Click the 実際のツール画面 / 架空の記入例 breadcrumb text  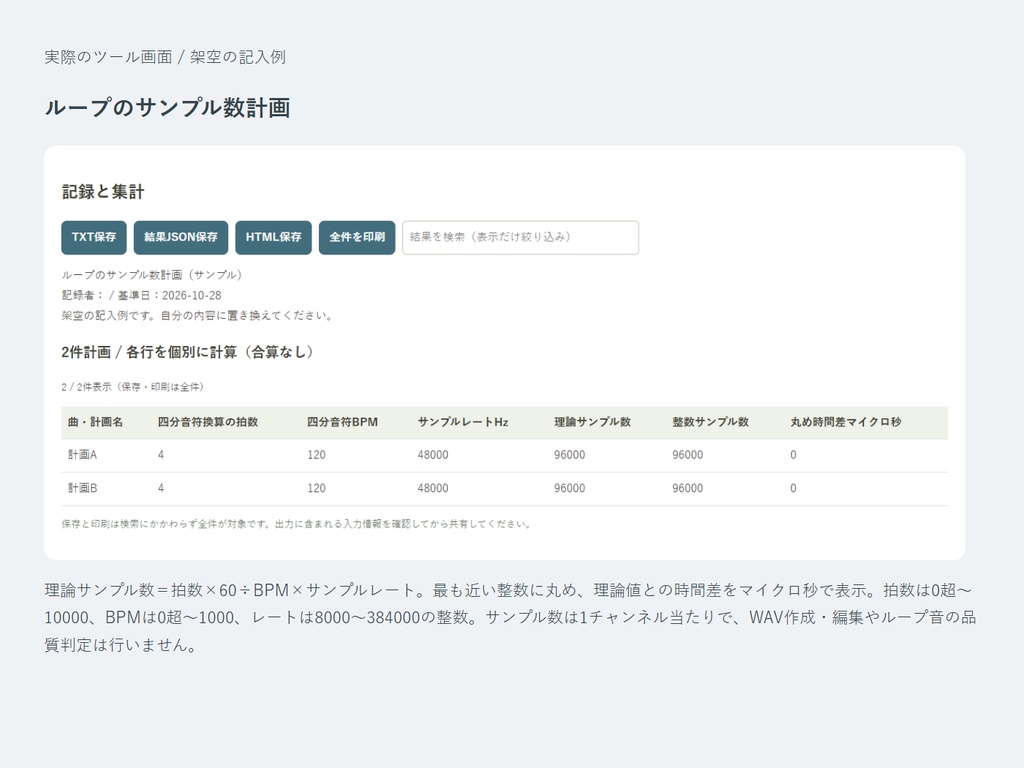click(165, 57)
